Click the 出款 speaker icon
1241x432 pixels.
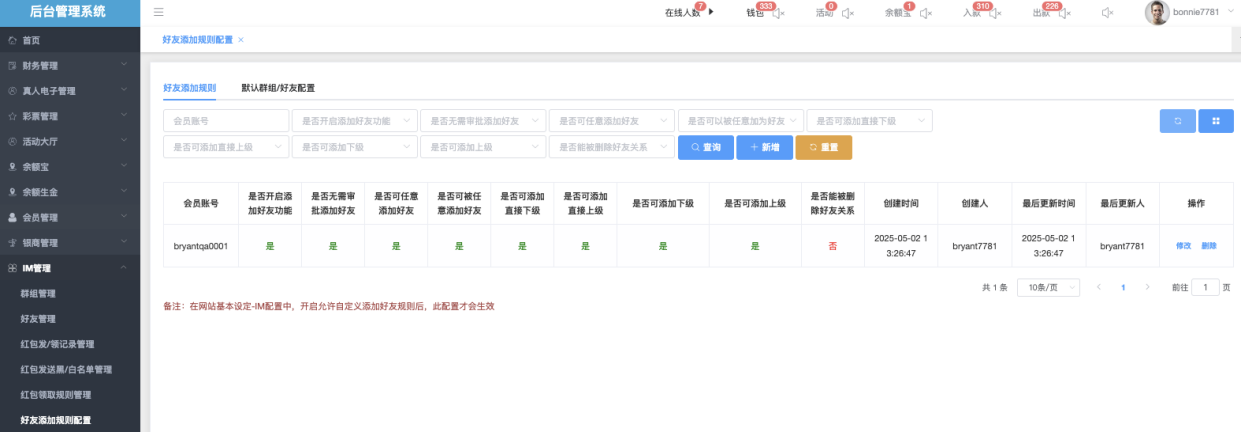(x=1063, y=13)
